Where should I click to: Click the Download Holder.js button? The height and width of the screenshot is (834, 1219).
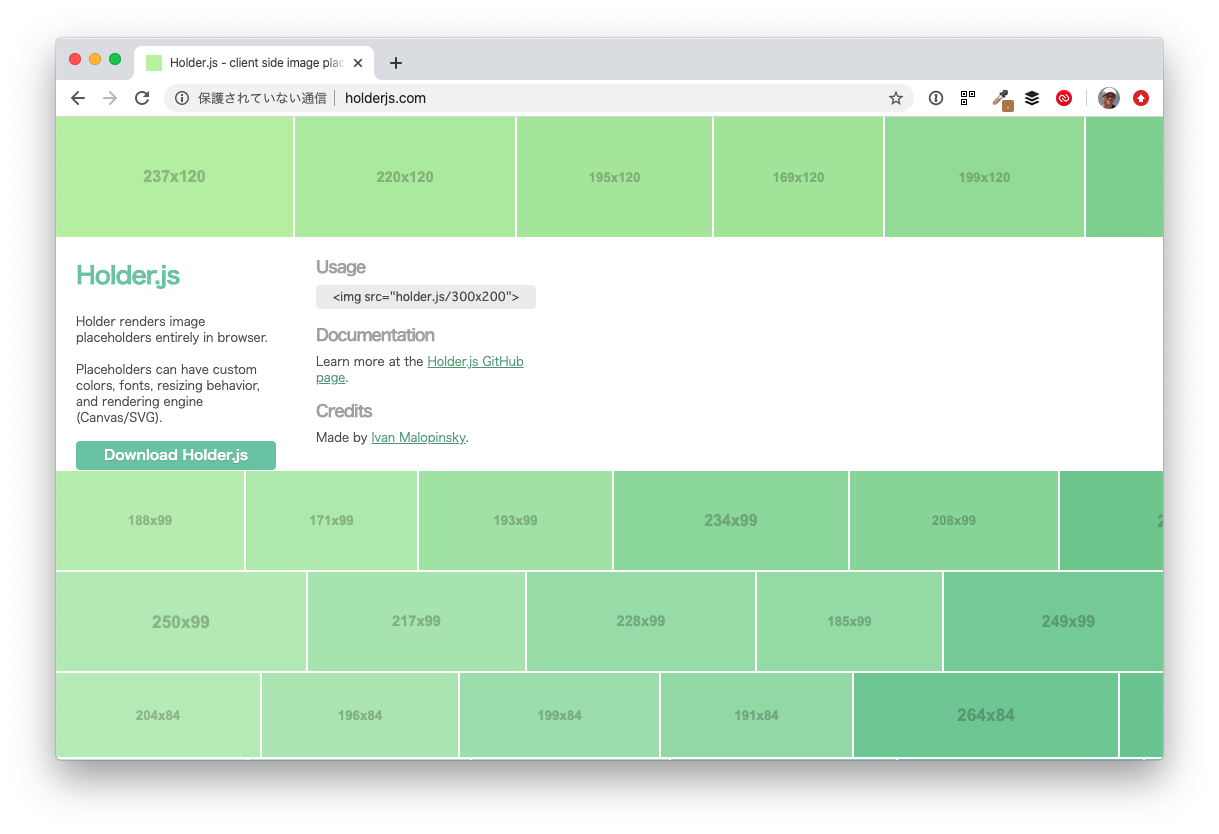(x=176, y=455)
